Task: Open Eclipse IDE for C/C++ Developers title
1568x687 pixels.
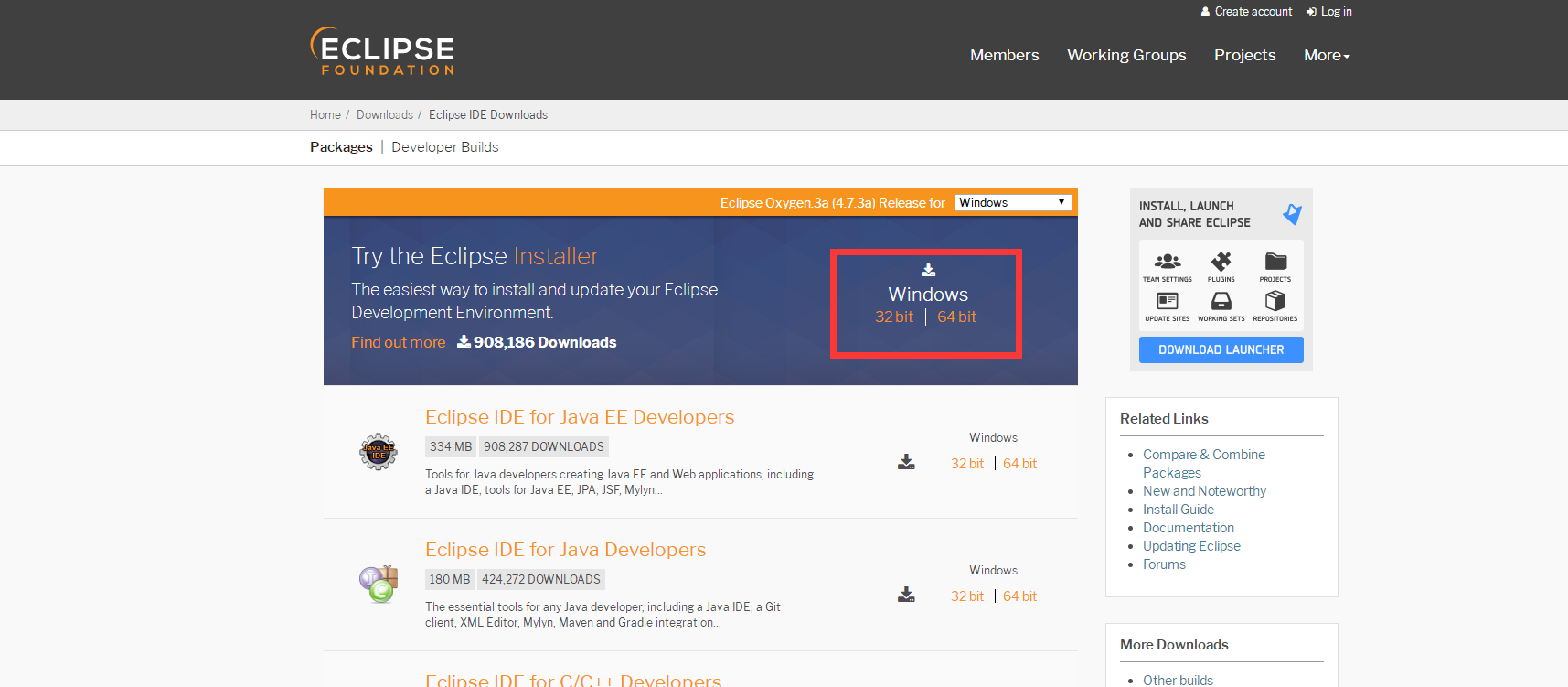Action: click(x=573, y=680)
